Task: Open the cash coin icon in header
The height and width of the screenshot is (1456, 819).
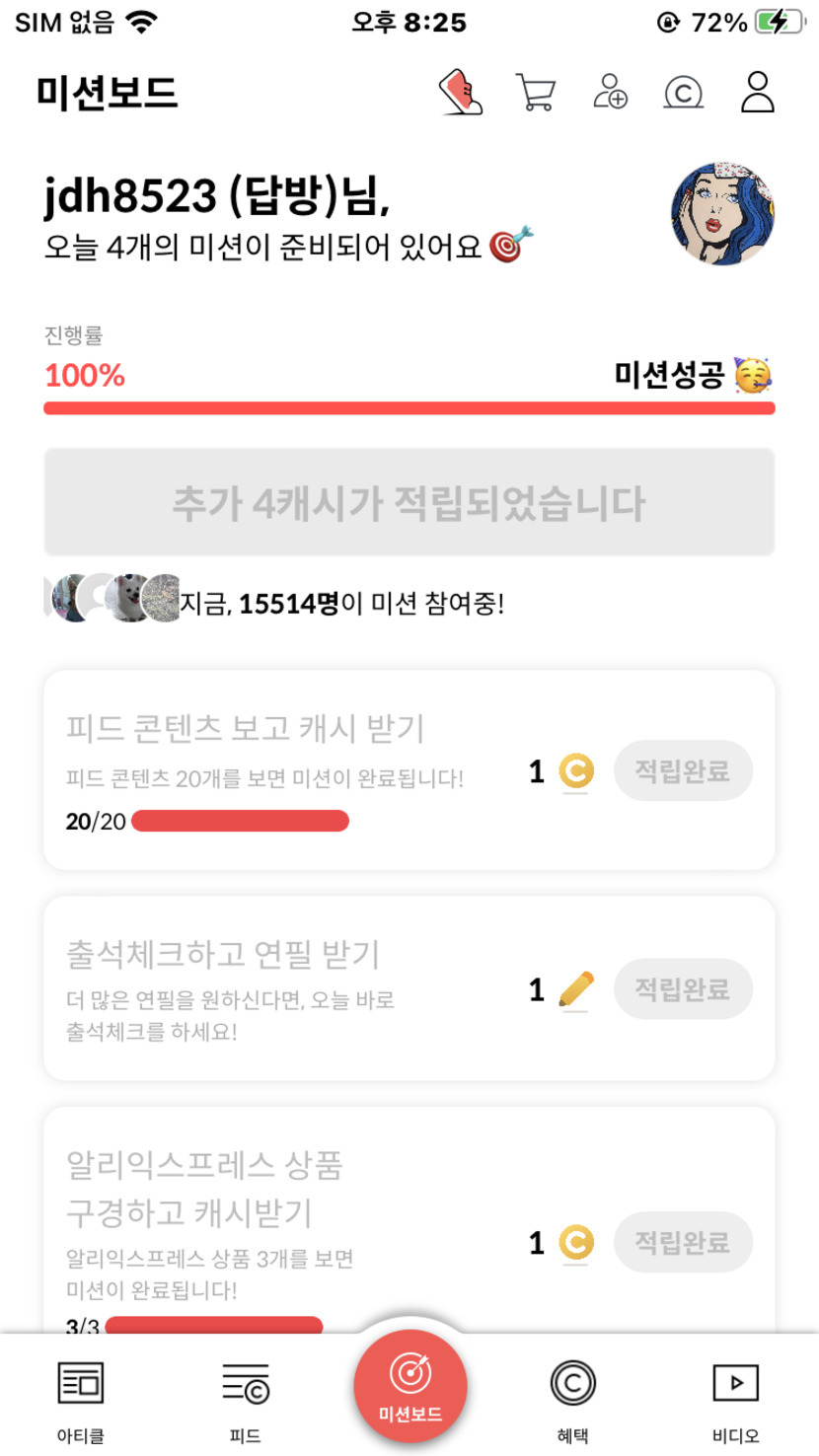Action: click(683, 93)
